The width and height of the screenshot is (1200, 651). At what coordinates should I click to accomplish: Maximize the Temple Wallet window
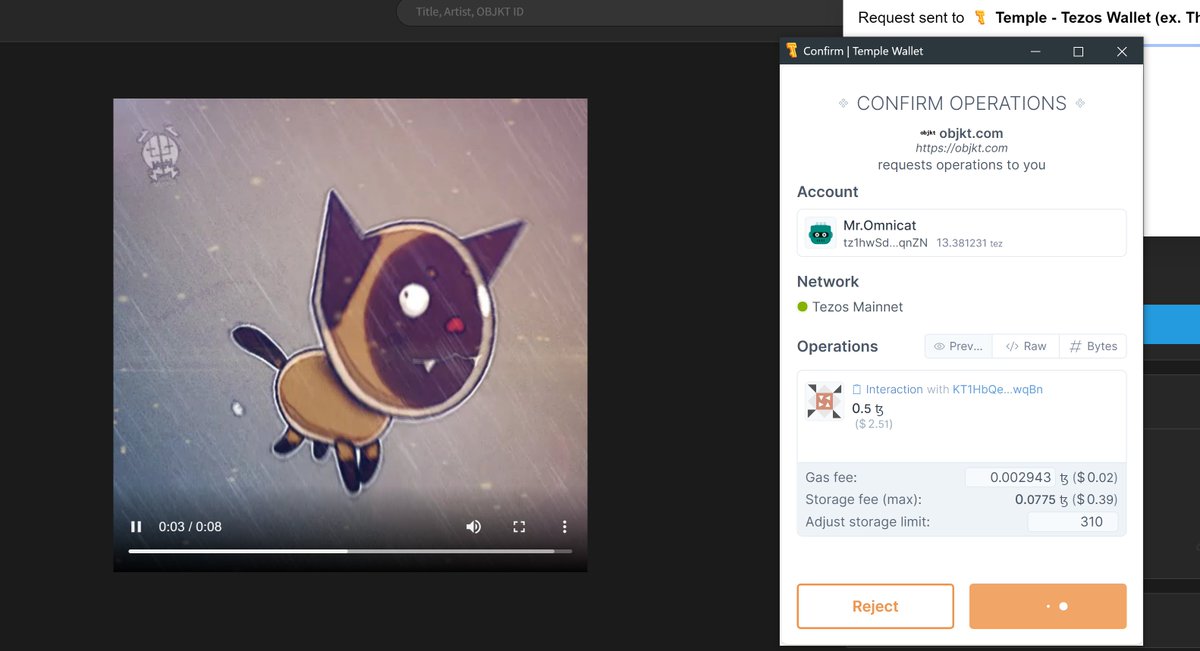1078,52
